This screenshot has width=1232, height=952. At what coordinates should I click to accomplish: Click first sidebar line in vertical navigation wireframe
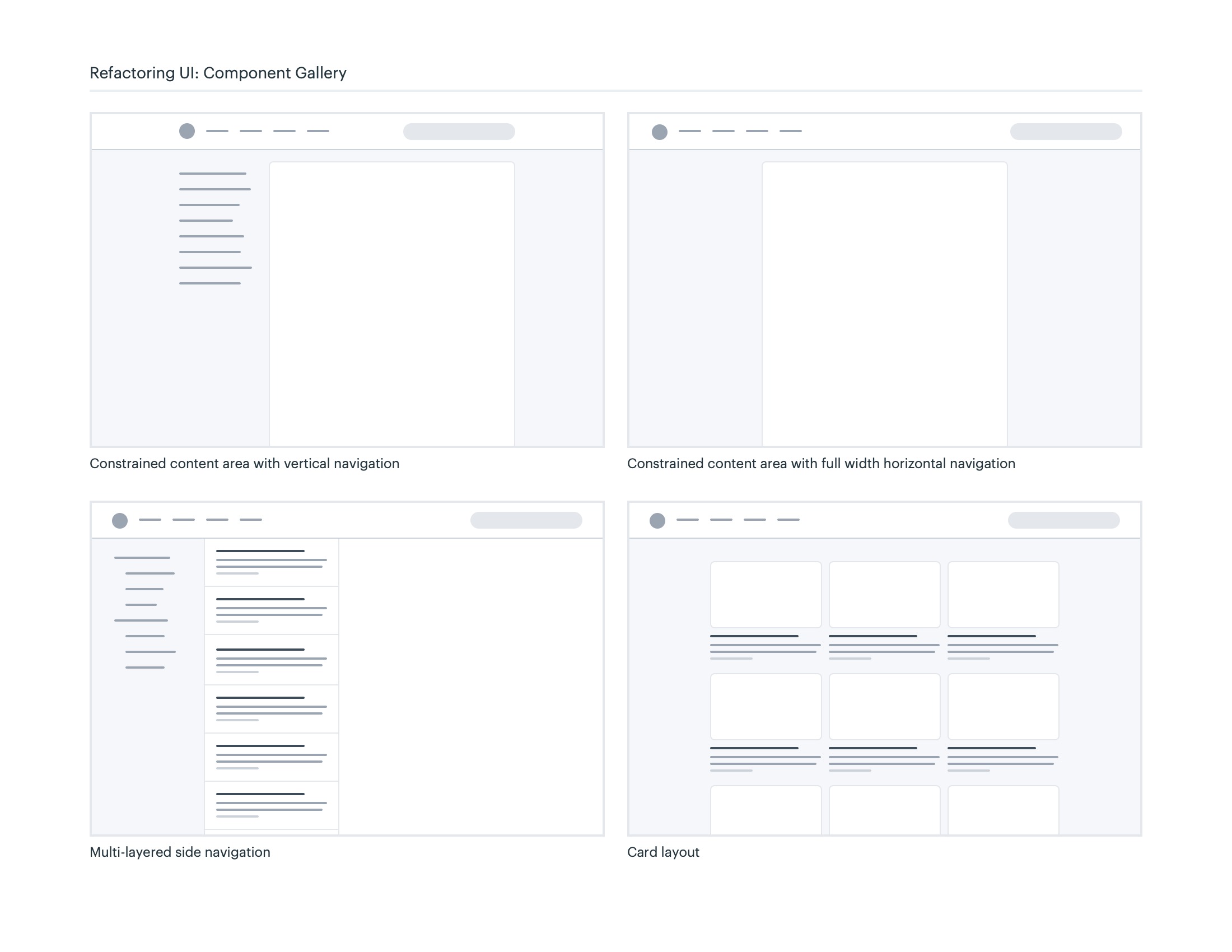(x=213, y=174)
